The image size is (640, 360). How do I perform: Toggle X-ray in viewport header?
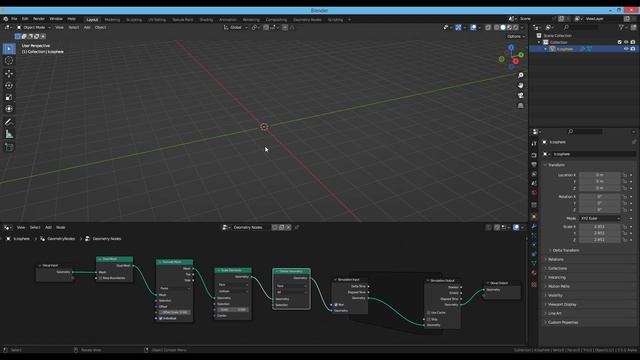point(488,27)
